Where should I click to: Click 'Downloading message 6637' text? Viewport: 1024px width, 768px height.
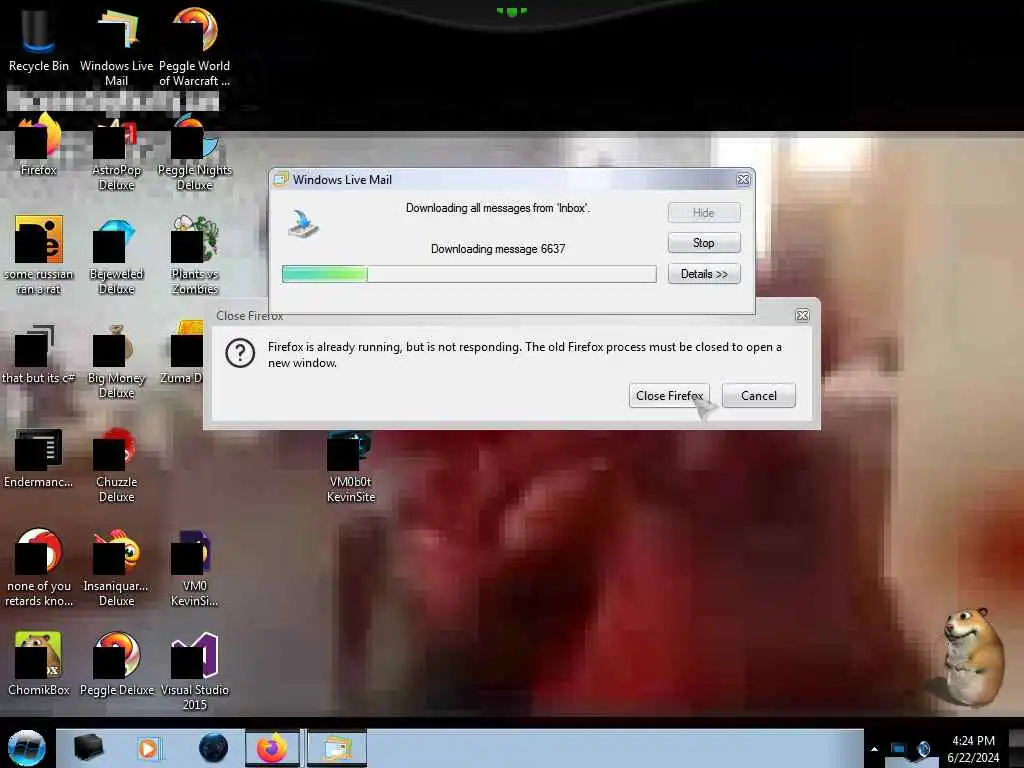(x=498, y=249)
